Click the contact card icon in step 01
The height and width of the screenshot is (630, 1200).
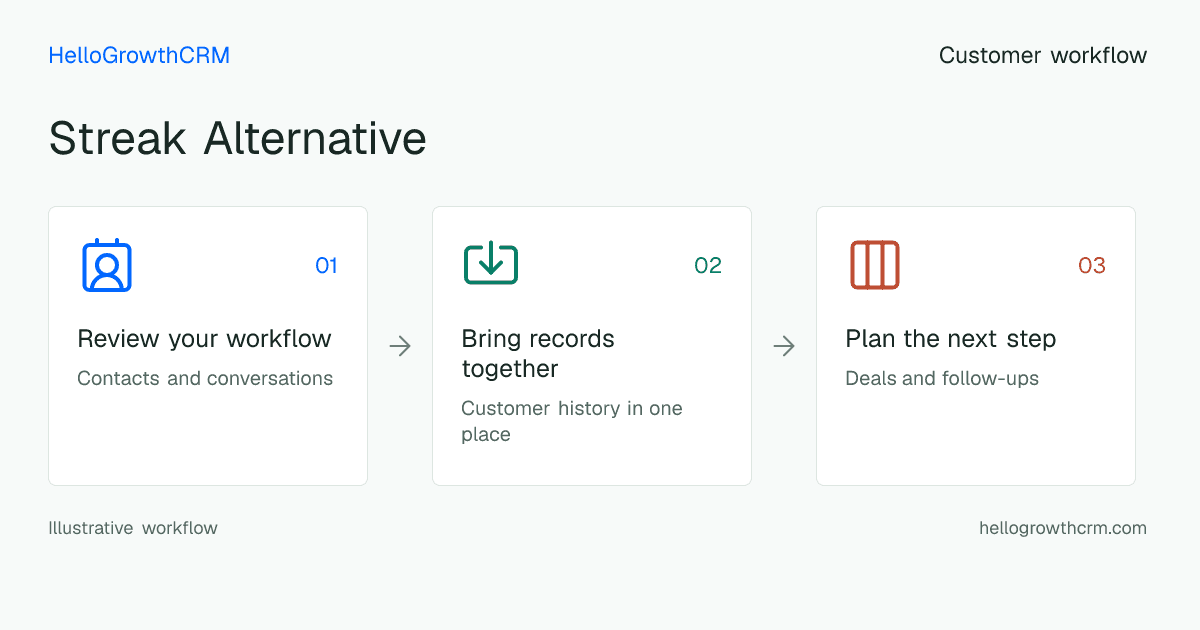[x=107, y=265]
